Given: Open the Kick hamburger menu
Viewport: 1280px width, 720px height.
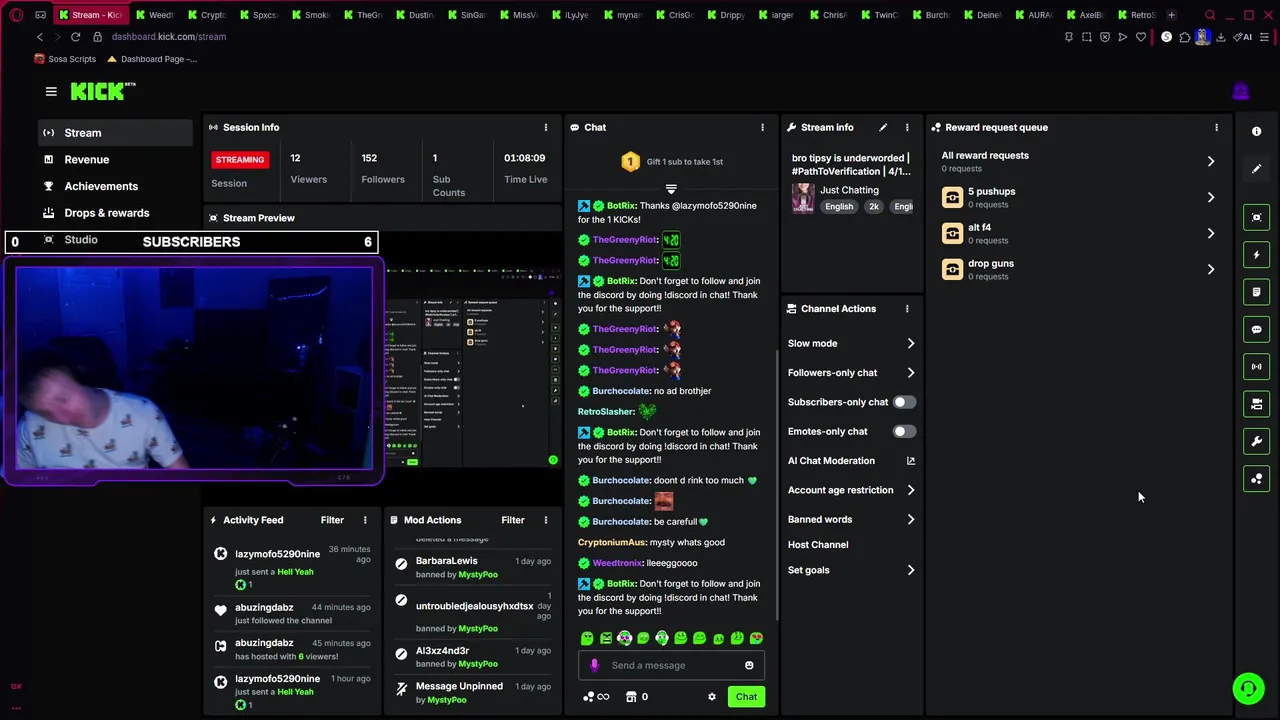Looking at the screenshot, I should tap(51, 91).
